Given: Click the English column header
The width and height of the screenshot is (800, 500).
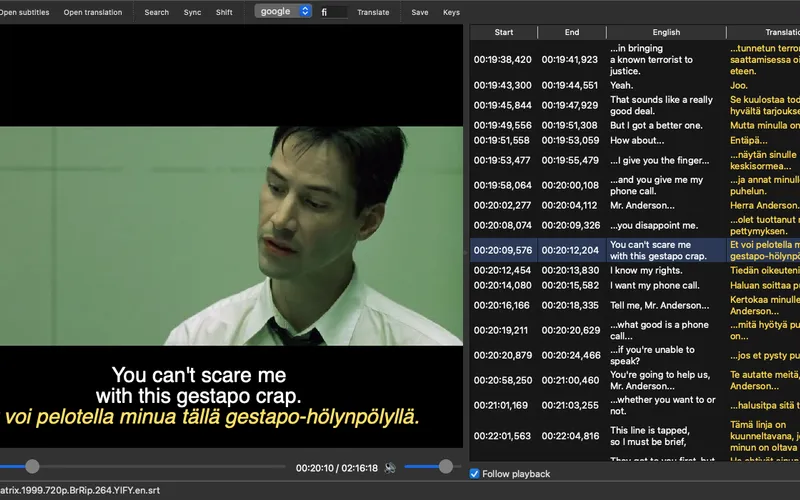Looking at the screenshot, I should point(666,32).
